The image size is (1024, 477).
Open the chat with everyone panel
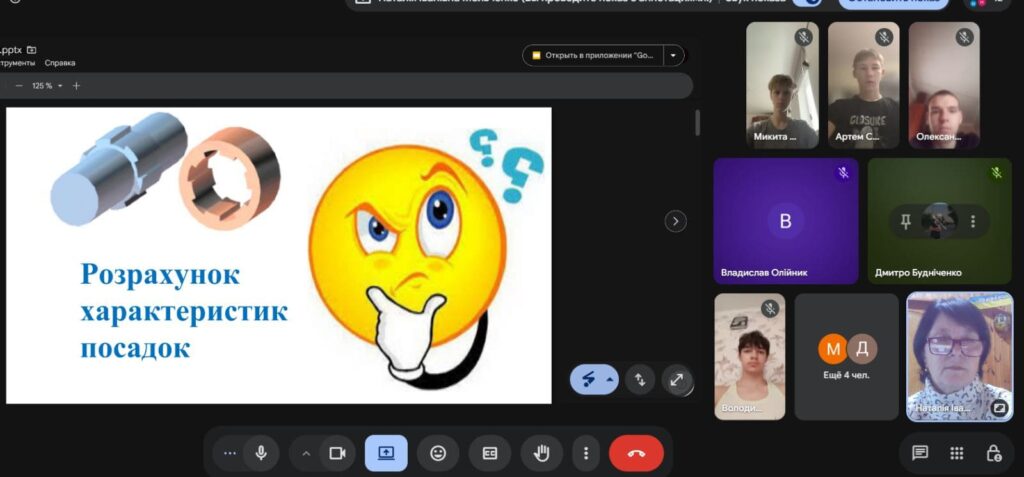(x=920, y=453)
